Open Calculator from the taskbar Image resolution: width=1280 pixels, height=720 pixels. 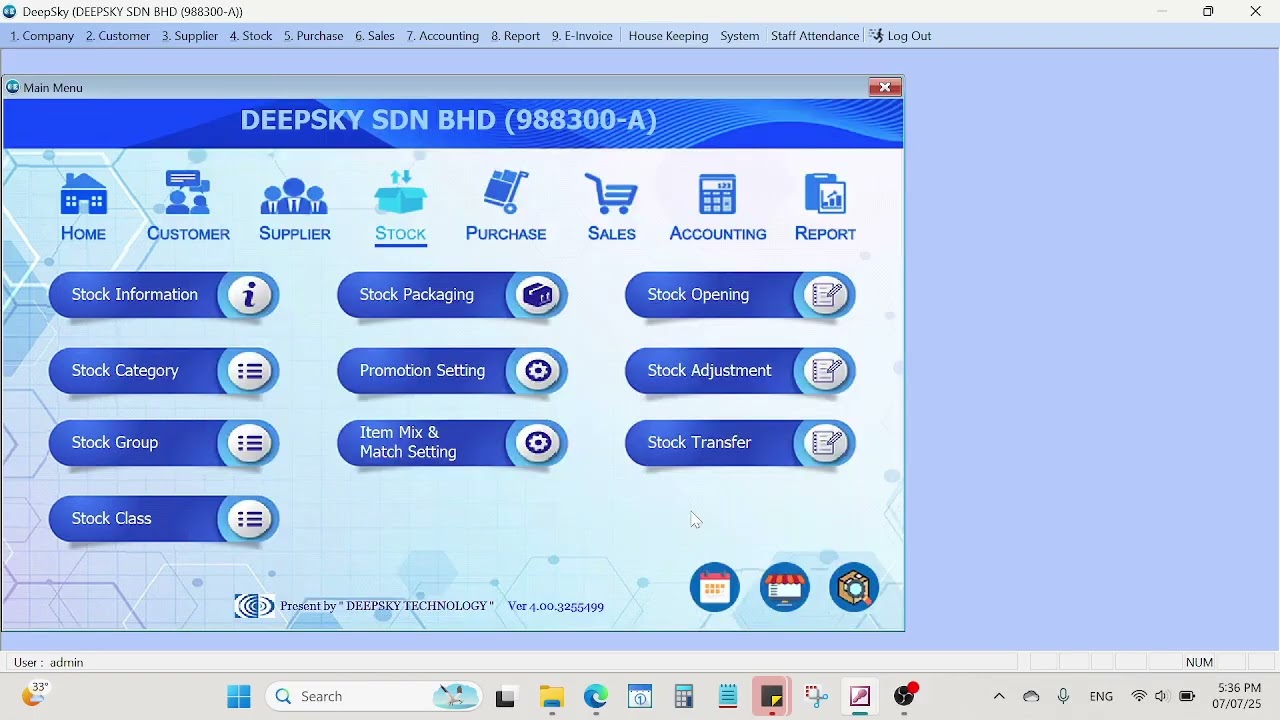pos(684,697)
